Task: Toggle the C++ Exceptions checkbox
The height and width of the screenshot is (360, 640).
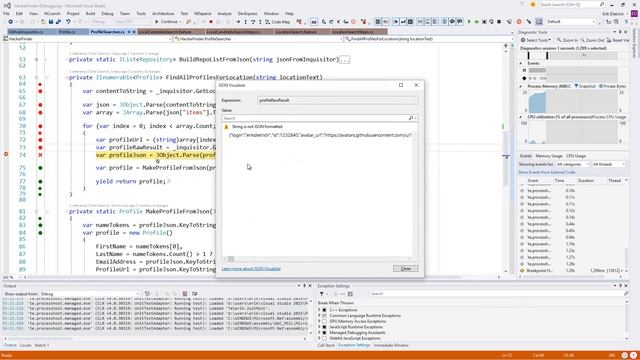Action: pos(324,310)
